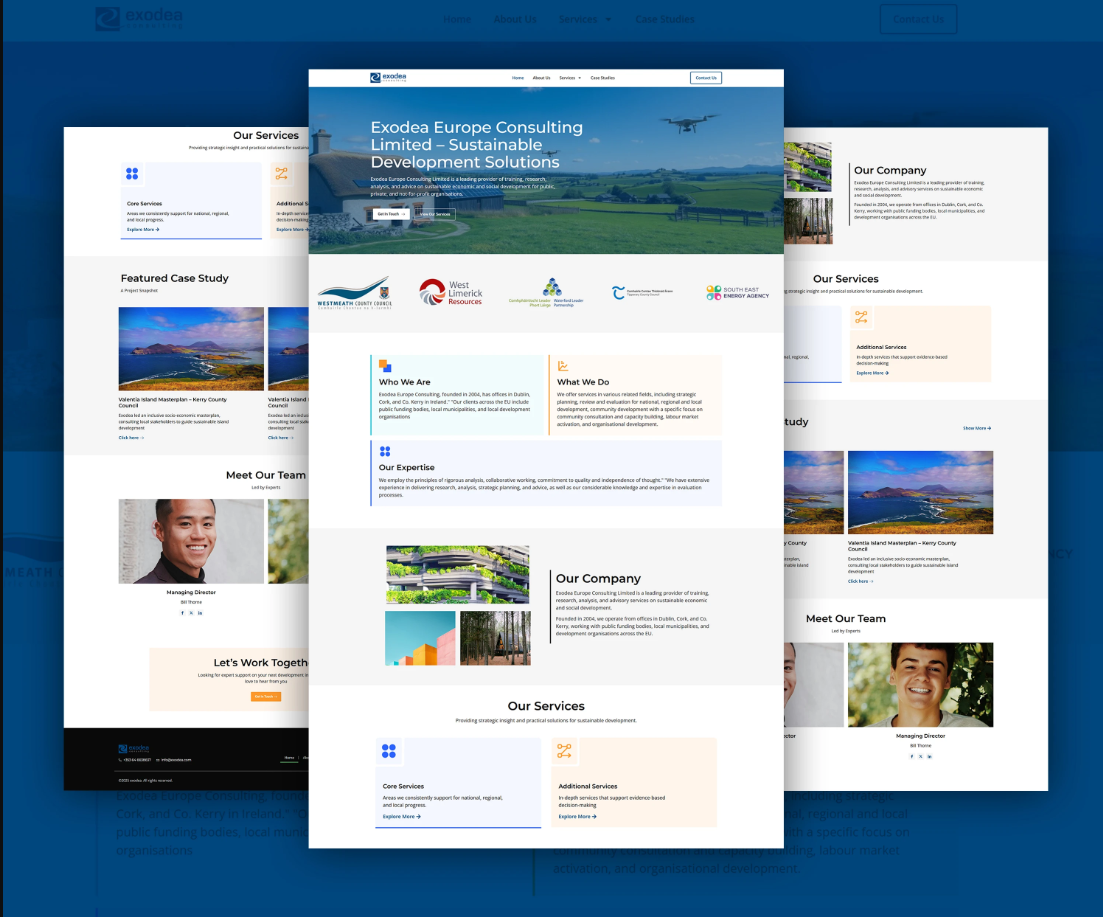The width and height of the screenshot is (1103, 917).
Task: Click Explore More under Additional Services, center page
Action: (x=578, y=816)
